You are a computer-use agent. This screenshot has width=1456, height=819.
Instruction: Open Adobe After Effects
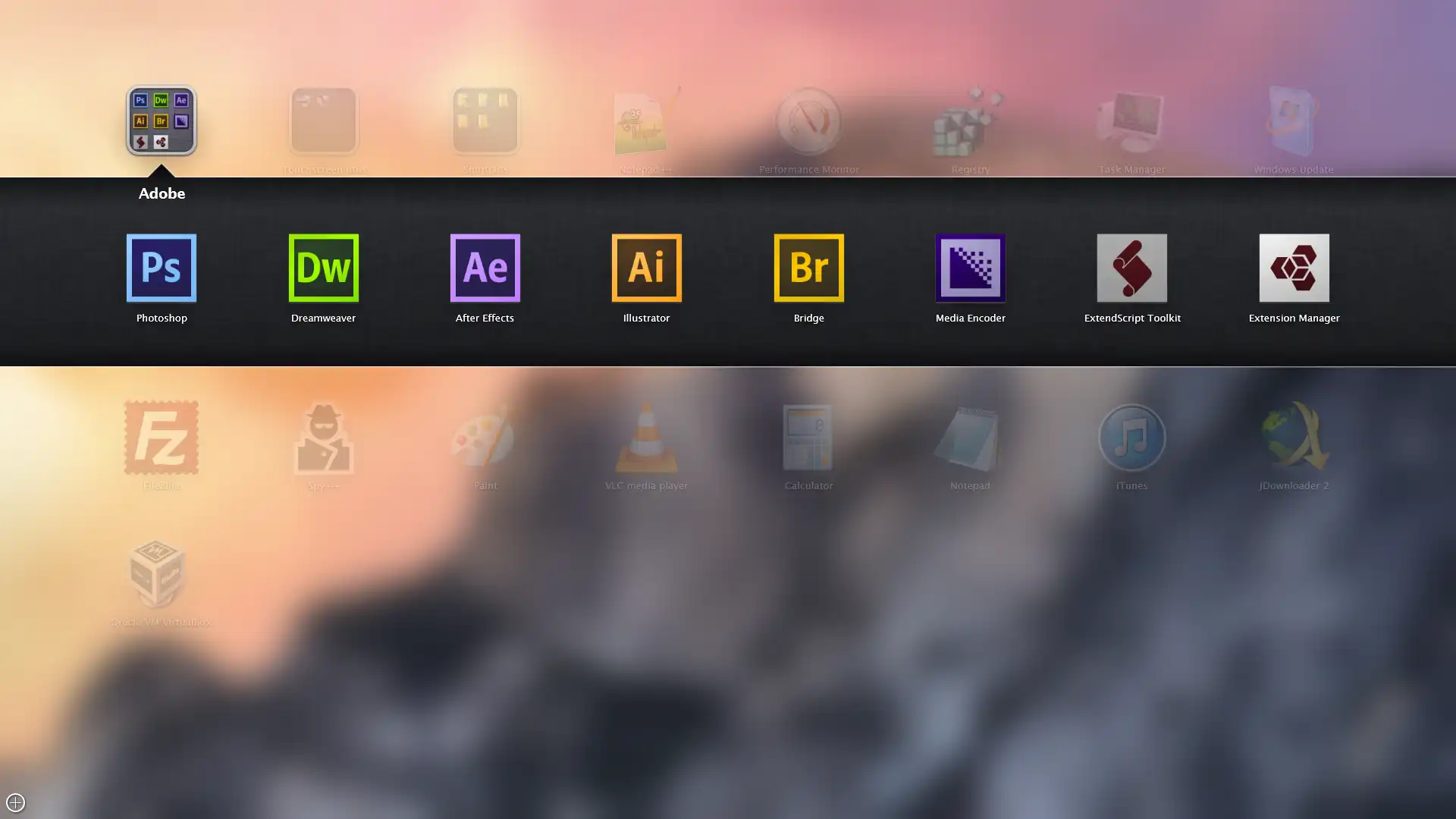click(485, 268)
